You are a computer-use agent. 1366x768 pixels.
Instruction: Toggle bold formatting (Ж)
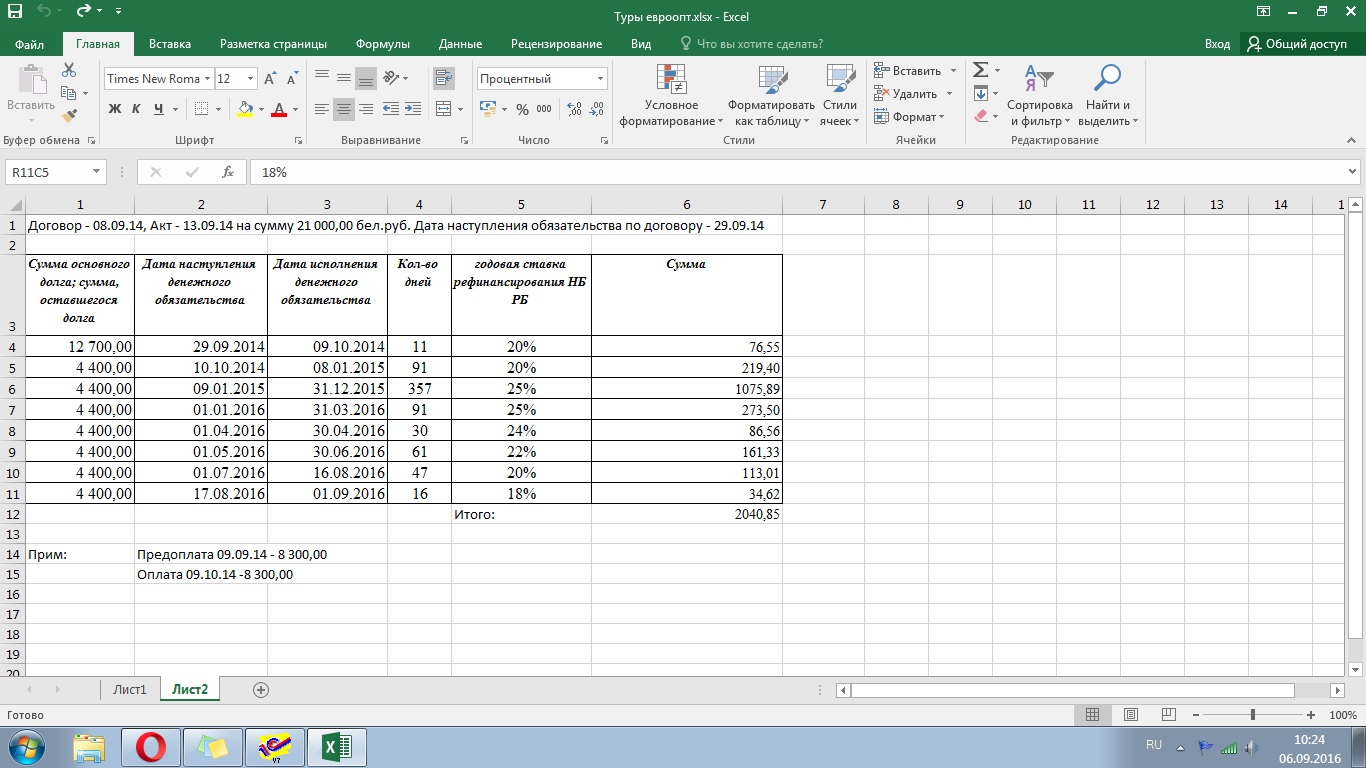pyautogui.click(x=115, y=109)
